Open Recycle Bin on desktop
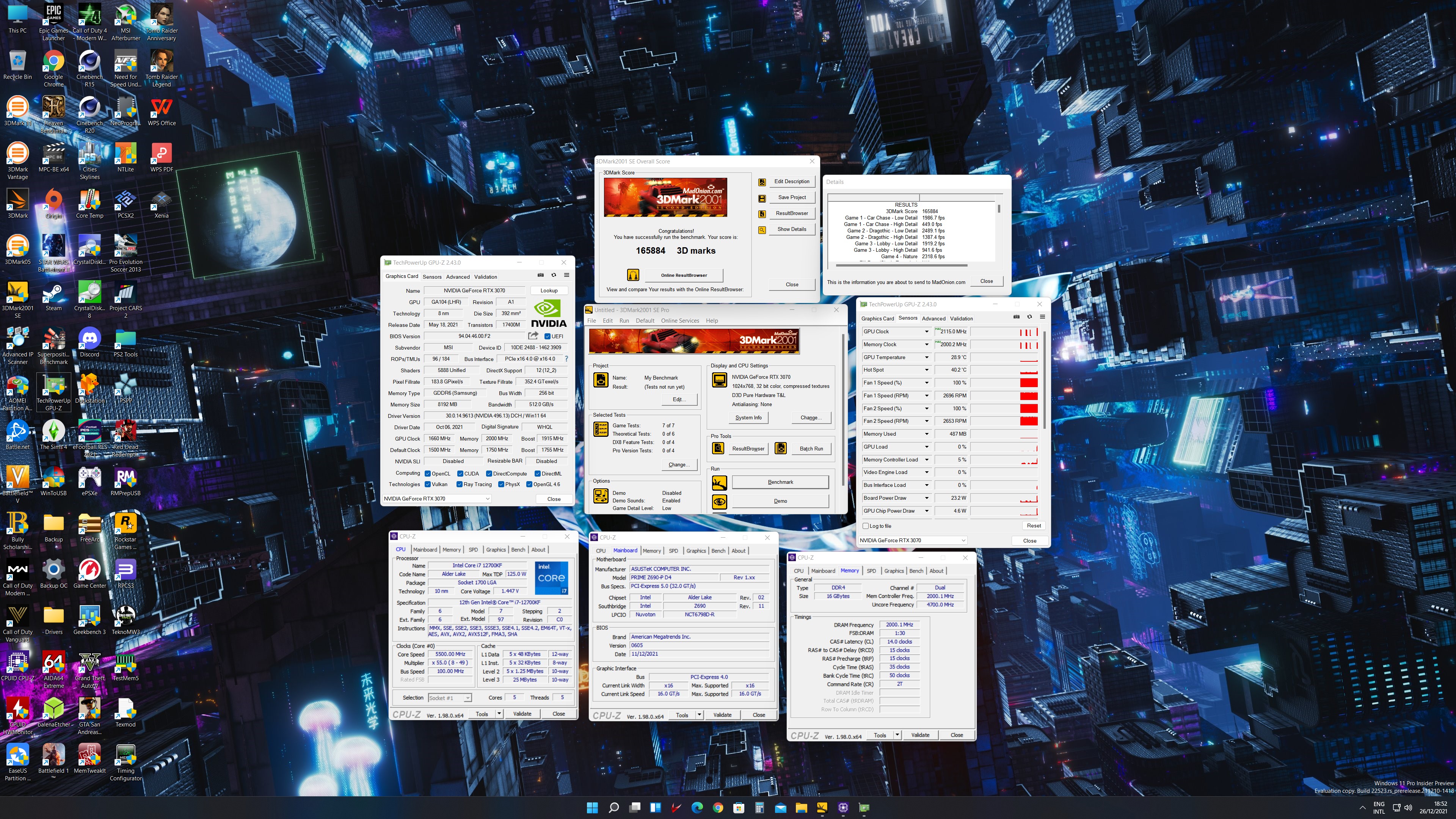Screen dimensions: 1456x819 [x=17, y=65]
